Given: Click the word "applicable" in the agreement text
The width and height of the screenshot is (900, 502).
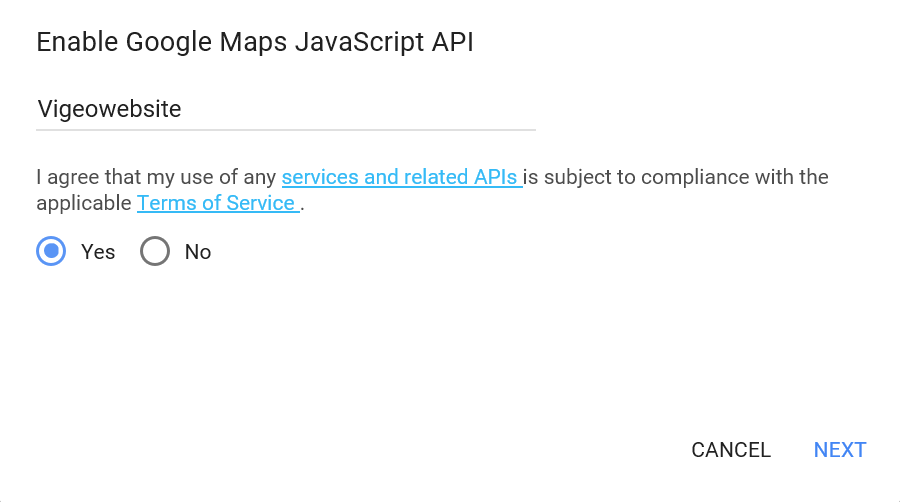Looking at the screenshot, I should [x=84, y=204].
